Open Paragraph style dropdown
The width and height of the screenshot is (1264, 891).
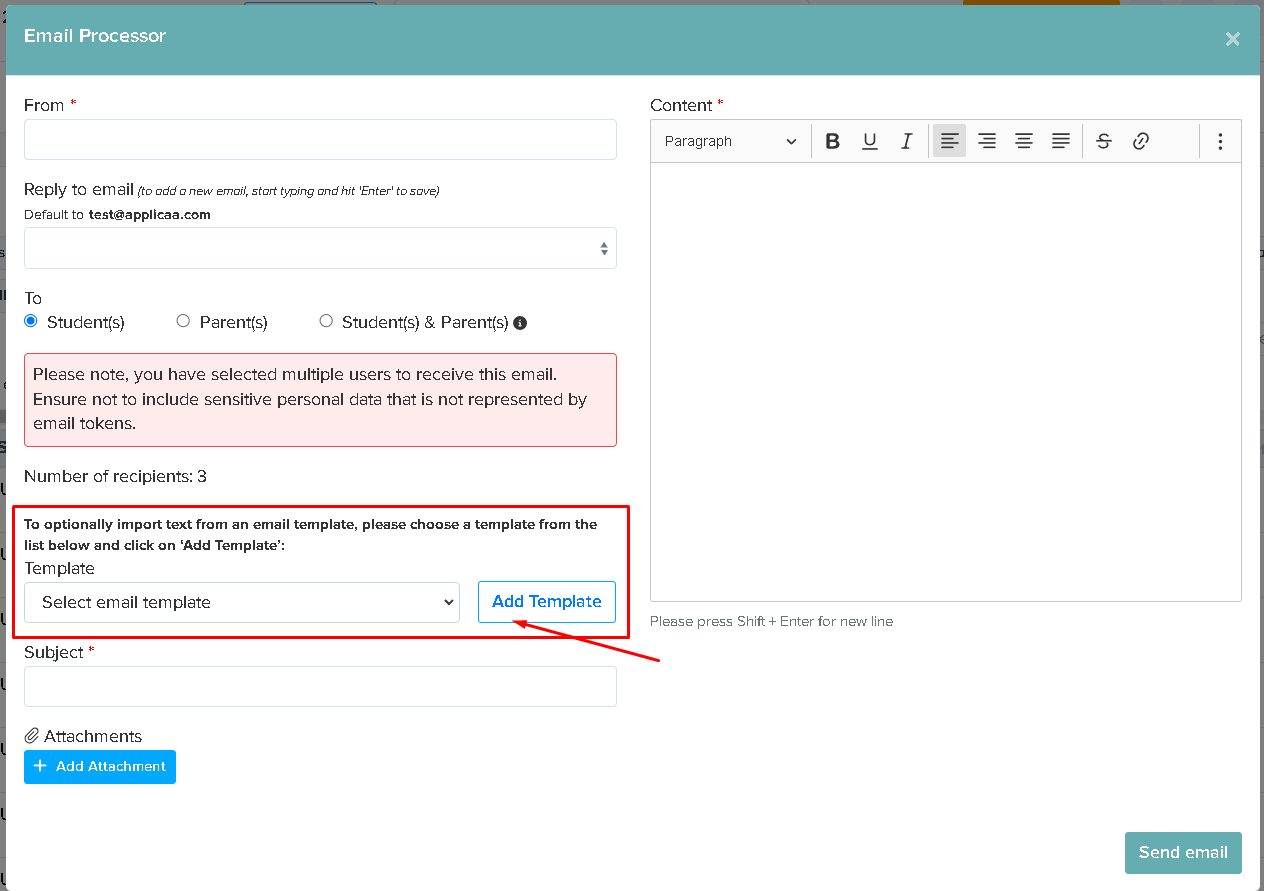(x=730, y=141)
